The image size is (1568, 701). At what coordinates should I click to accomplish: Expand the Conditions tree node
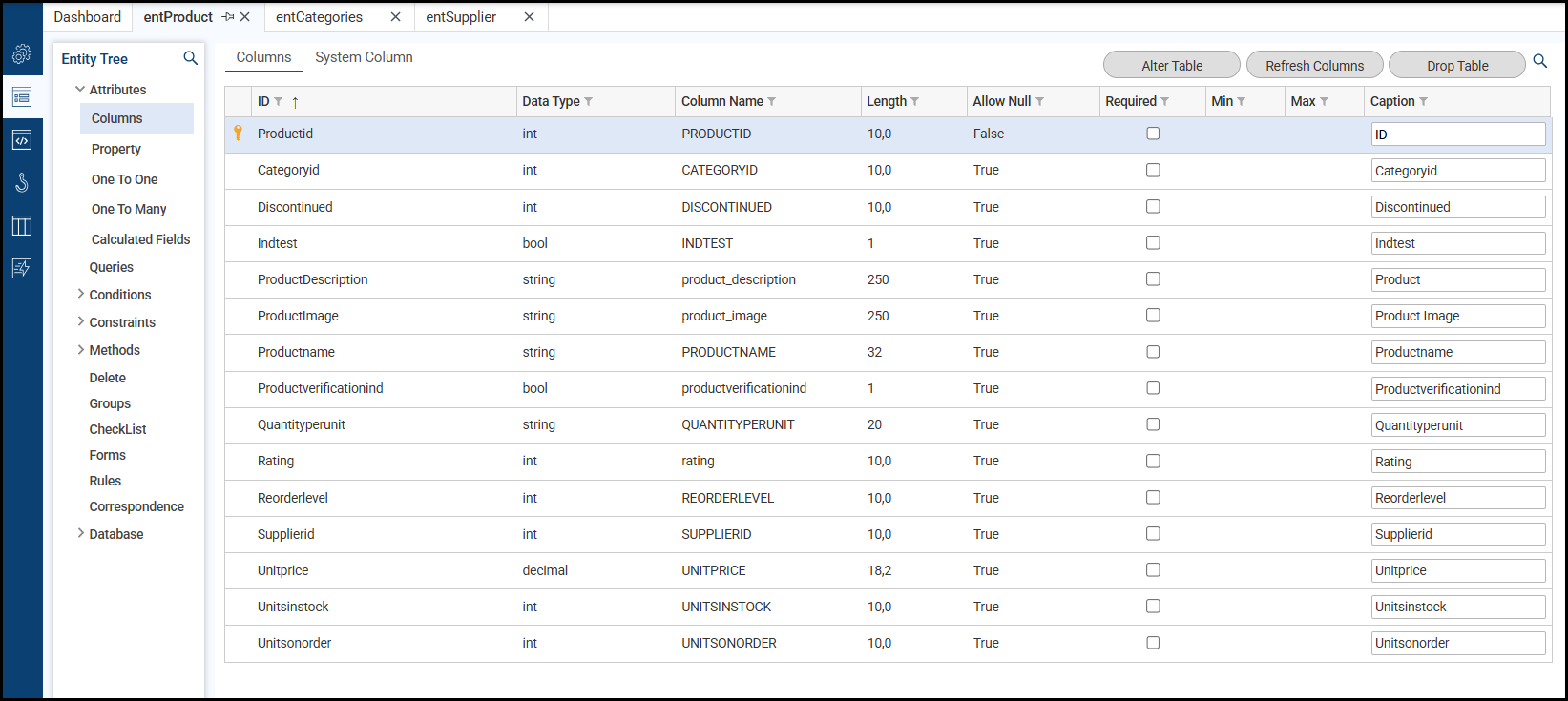80,294
